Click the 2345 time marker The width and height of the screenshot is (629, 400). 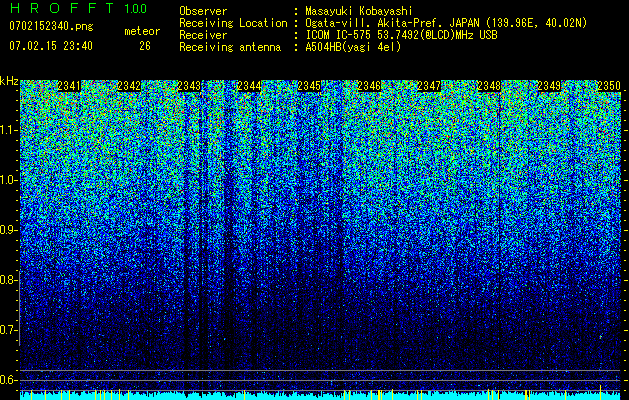pyautogui.click(x=309, y=86)
